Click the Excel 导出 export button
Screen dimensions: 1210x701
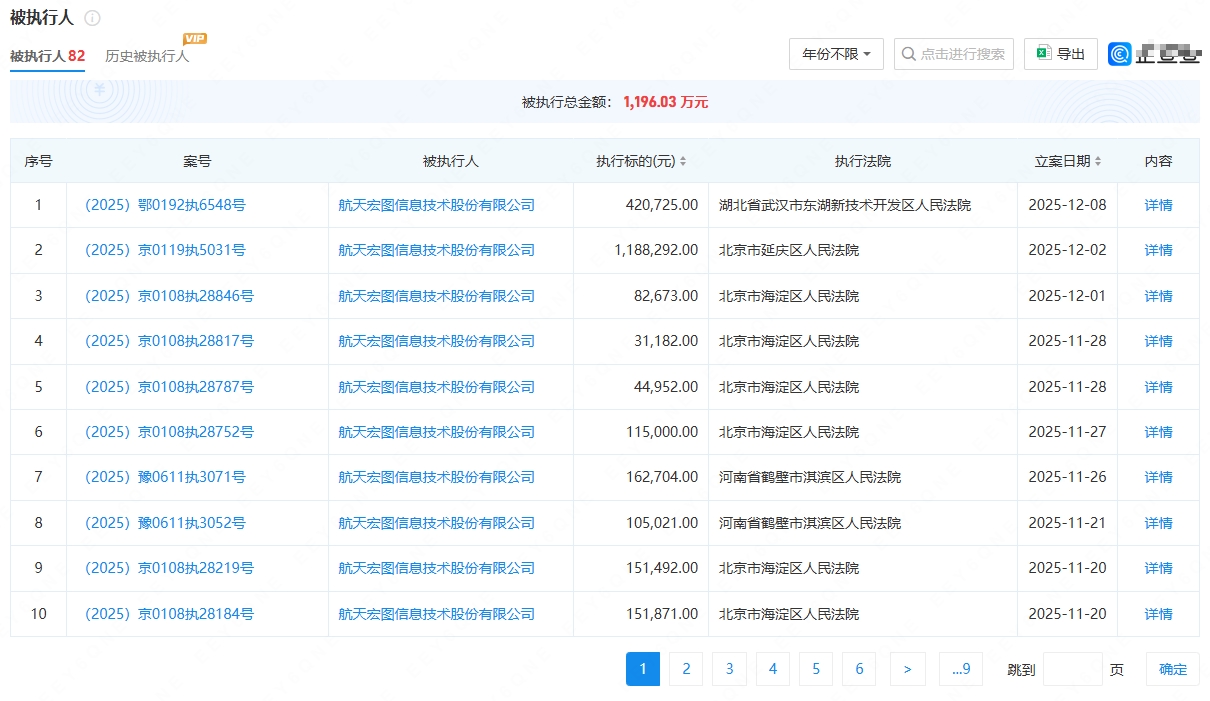pyautogui.click(x=1060, y=54)
